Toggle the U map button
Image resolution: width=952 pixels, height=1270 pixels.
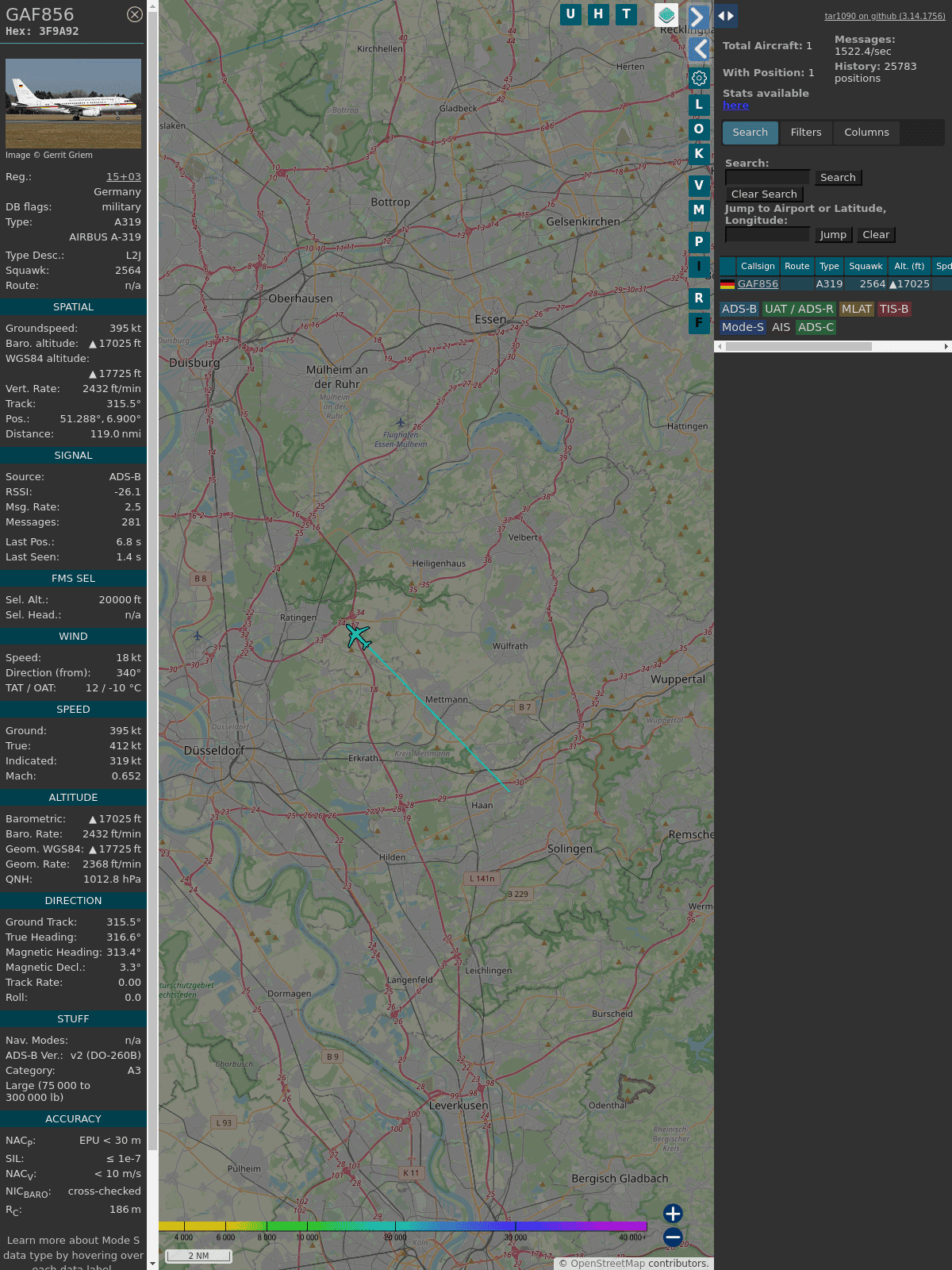tap(570, 14)
